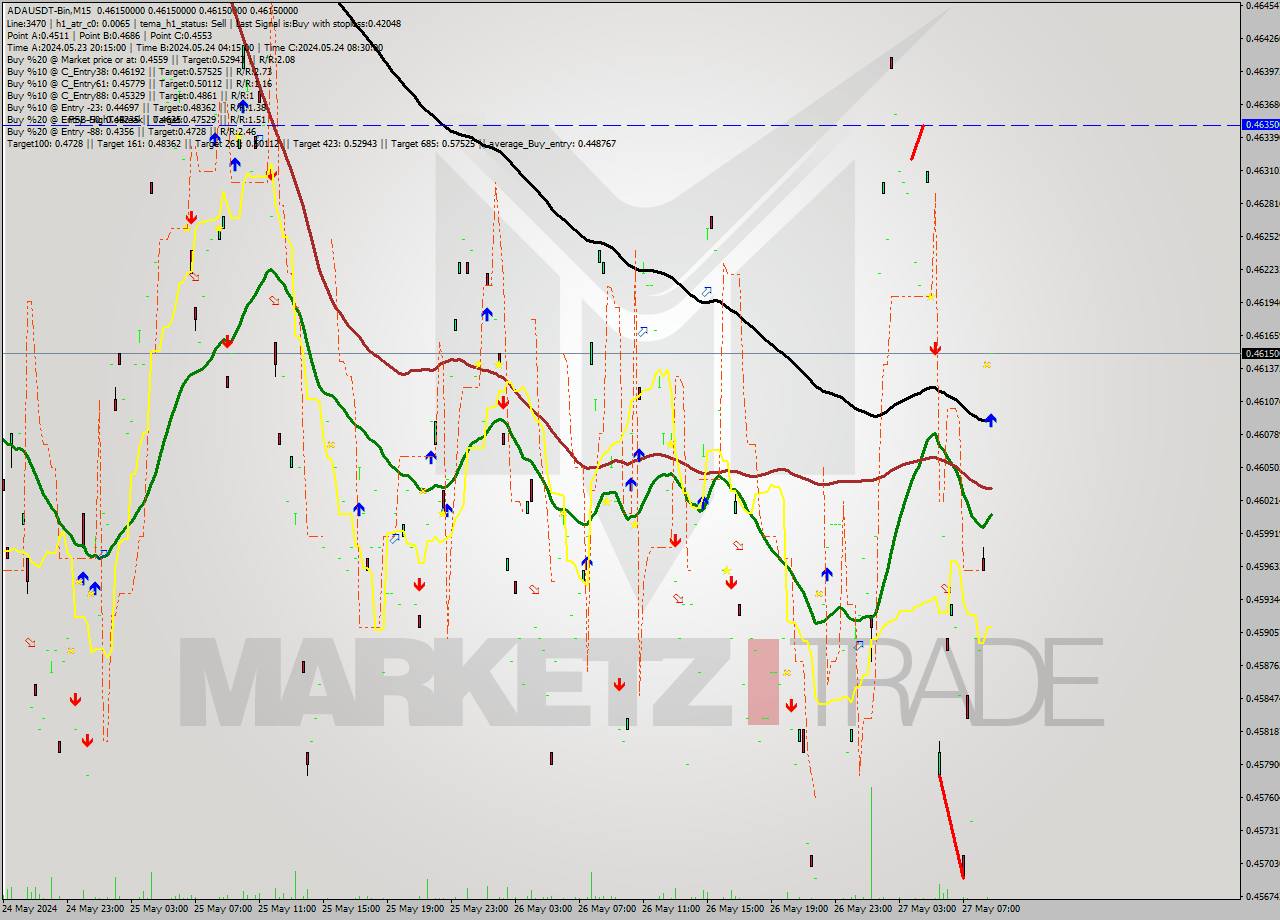This screenshot has width=1280, height=920.
Task: Click the '25 May 11:00' time label
Action: 287,909
